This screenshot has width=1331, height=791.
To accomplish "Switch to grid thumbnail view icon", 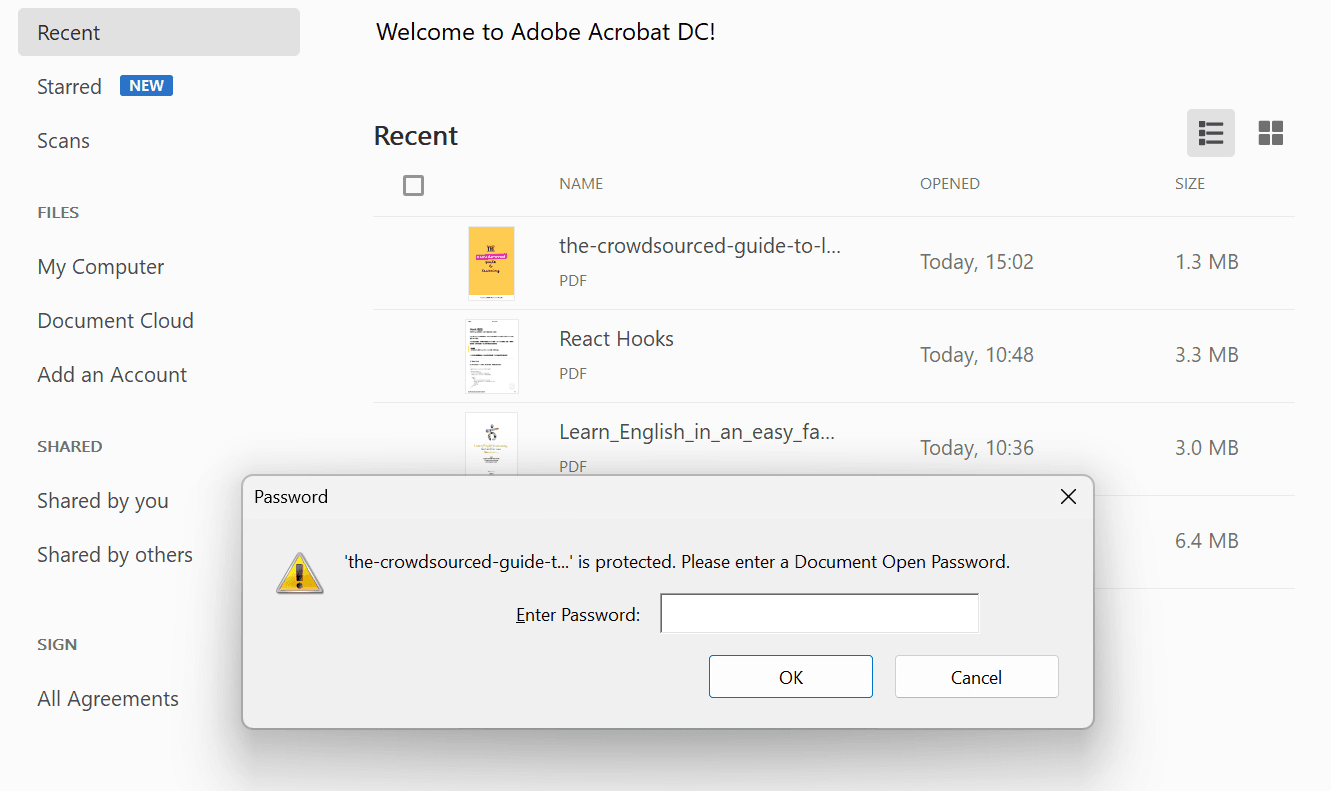I will click(x=1271, y=133).
